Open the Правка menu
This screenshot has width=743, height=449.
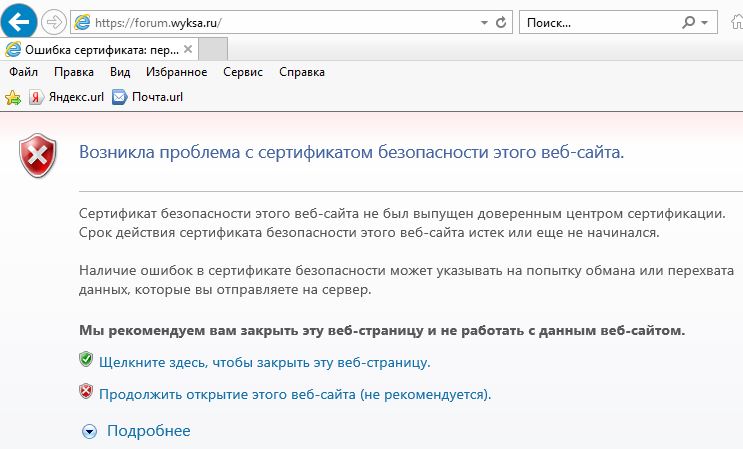[x=74, y=72]
